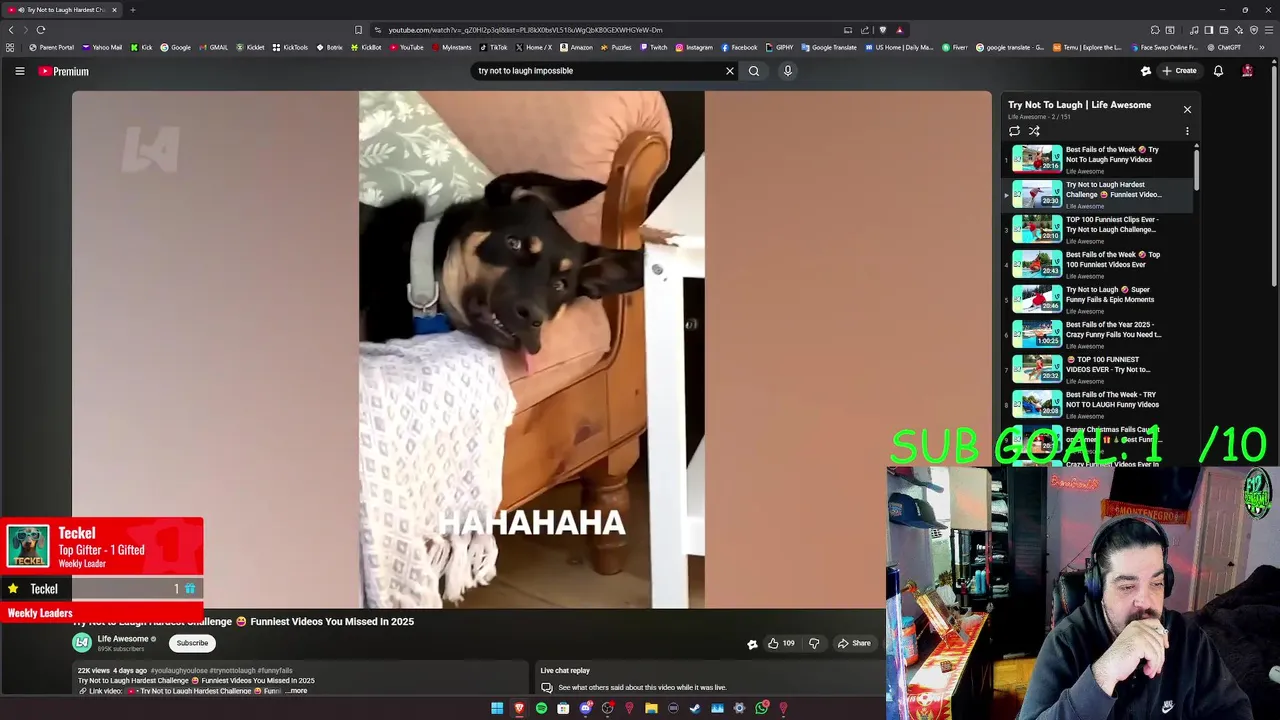This screenshot has width=1280, height=720.
Task: Open Settings gear from the taskbar
Action: click(739, 708)
